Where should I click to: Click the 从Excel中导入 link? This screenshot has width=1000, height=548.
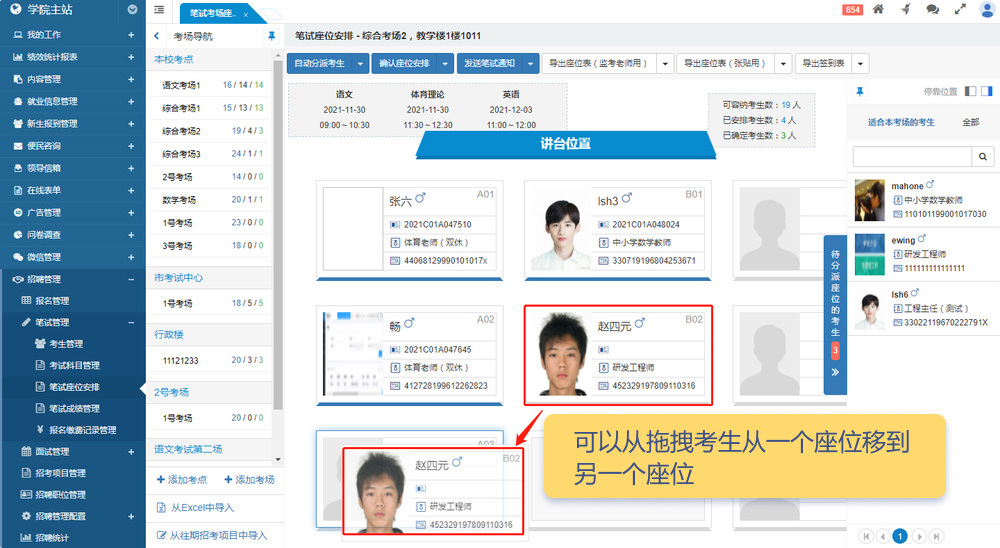[x=201, y=508]
